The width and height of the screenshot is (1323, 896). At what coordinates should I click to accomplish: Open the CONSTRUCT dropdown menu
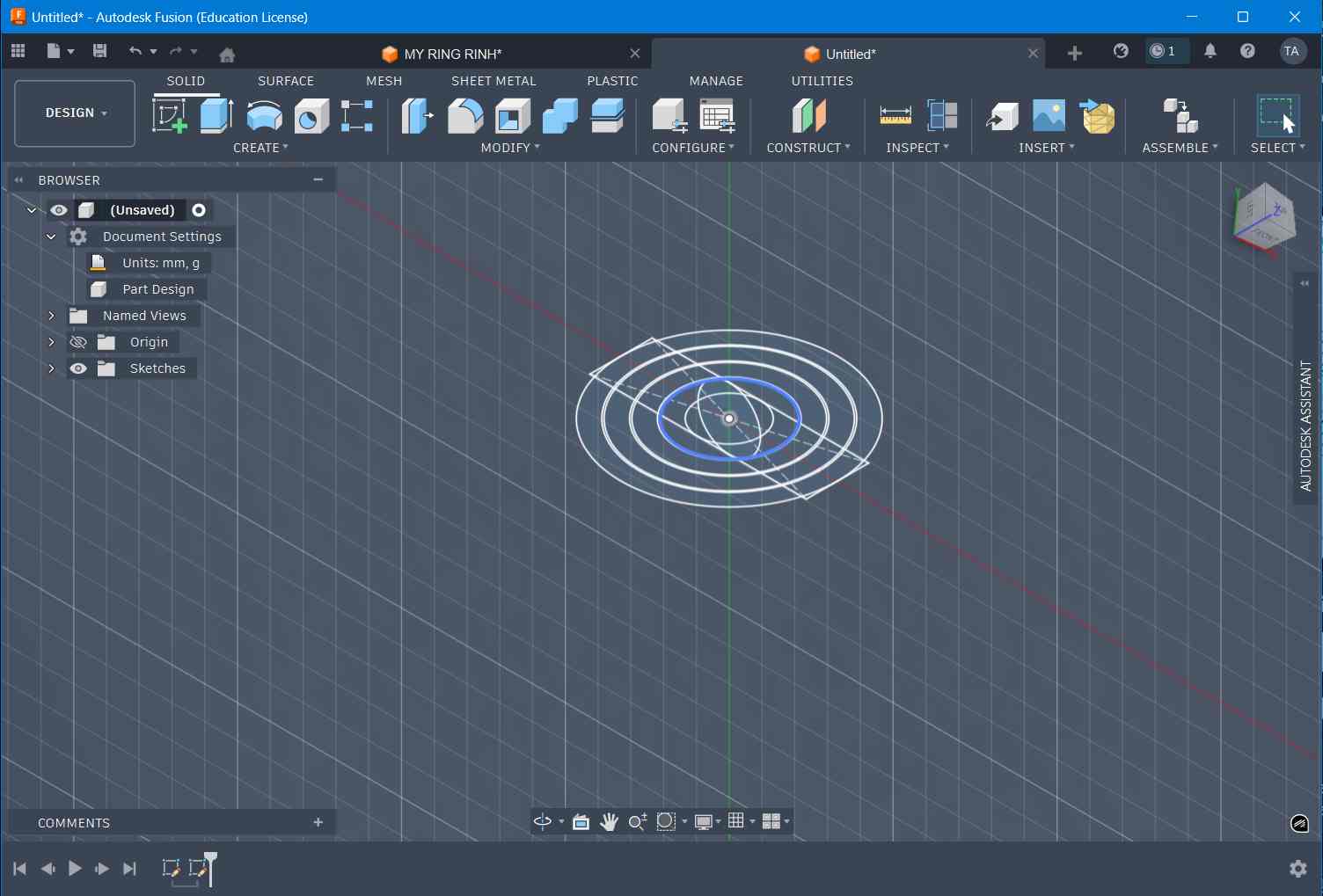click(808, 148)
